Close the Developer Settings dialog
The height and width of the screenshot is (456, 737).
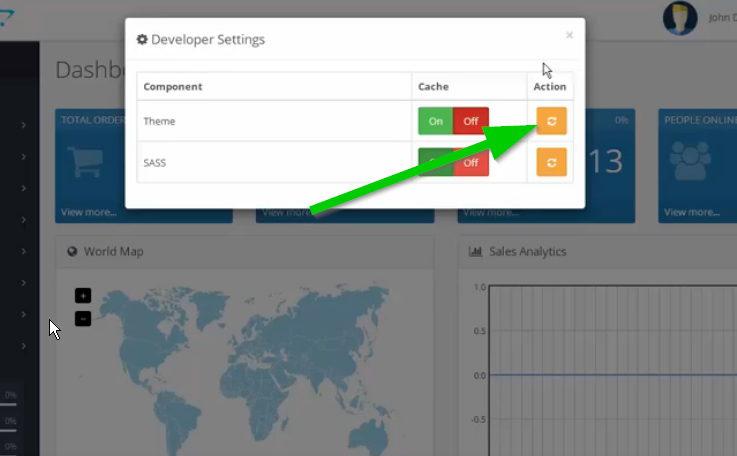(569, 35)
